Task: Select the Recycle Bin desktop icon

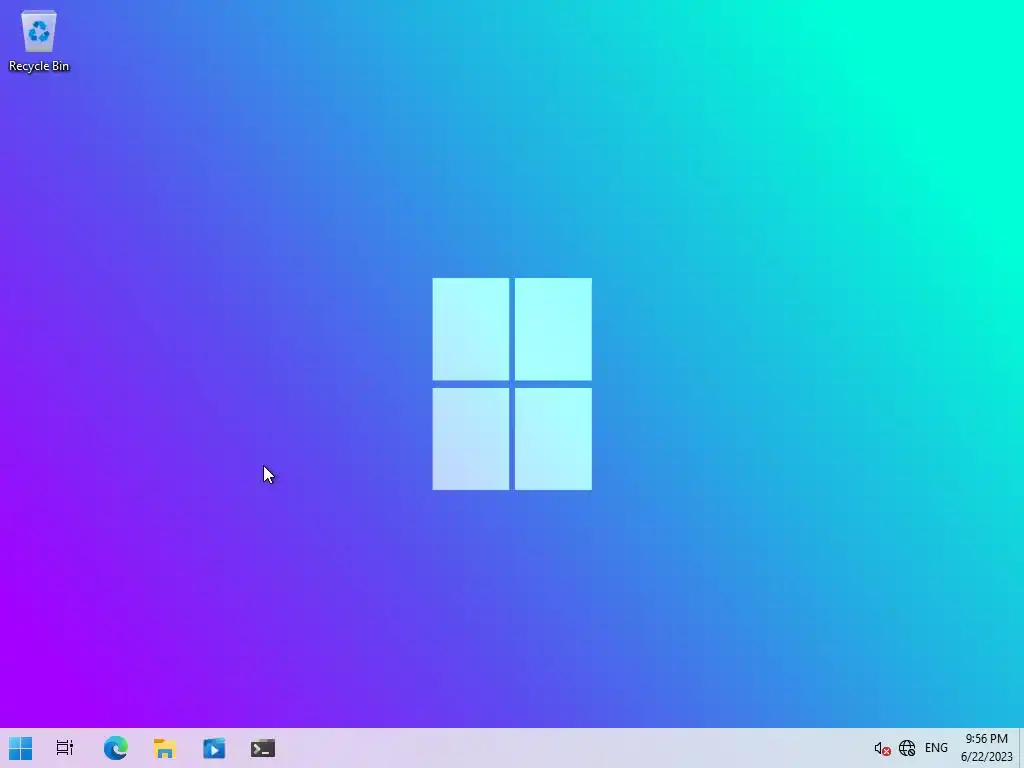Action: point(39,40)
